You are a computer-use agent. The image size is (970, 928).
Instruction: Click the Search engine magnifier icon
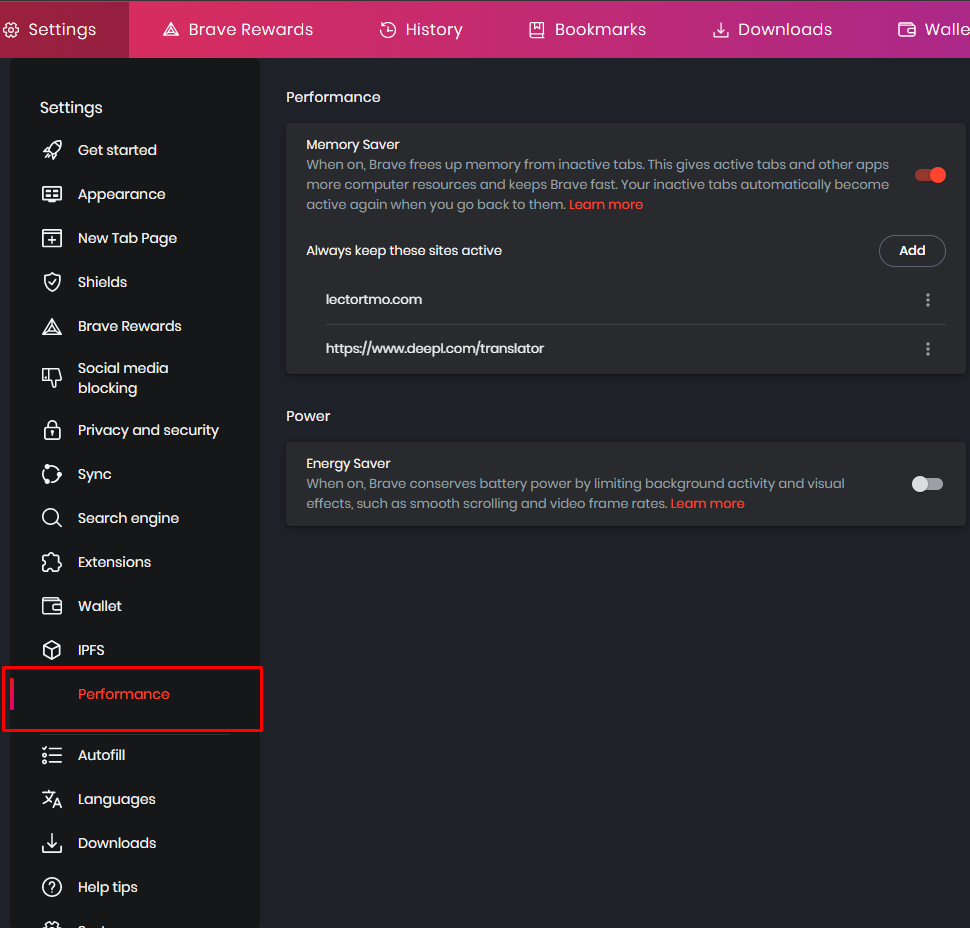(52, 518)
